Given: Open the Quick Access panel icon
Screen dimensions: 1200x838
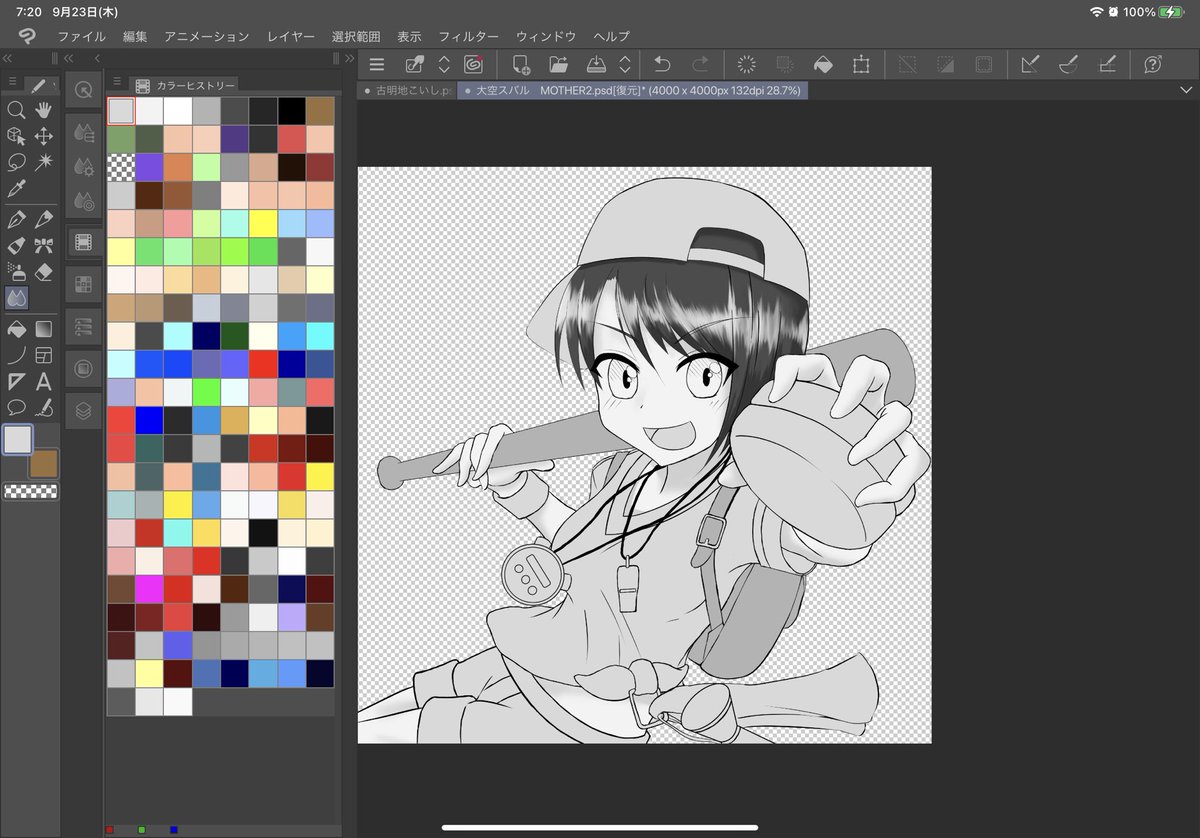Looking at the screenshot, I should click(x=83, y=89).
